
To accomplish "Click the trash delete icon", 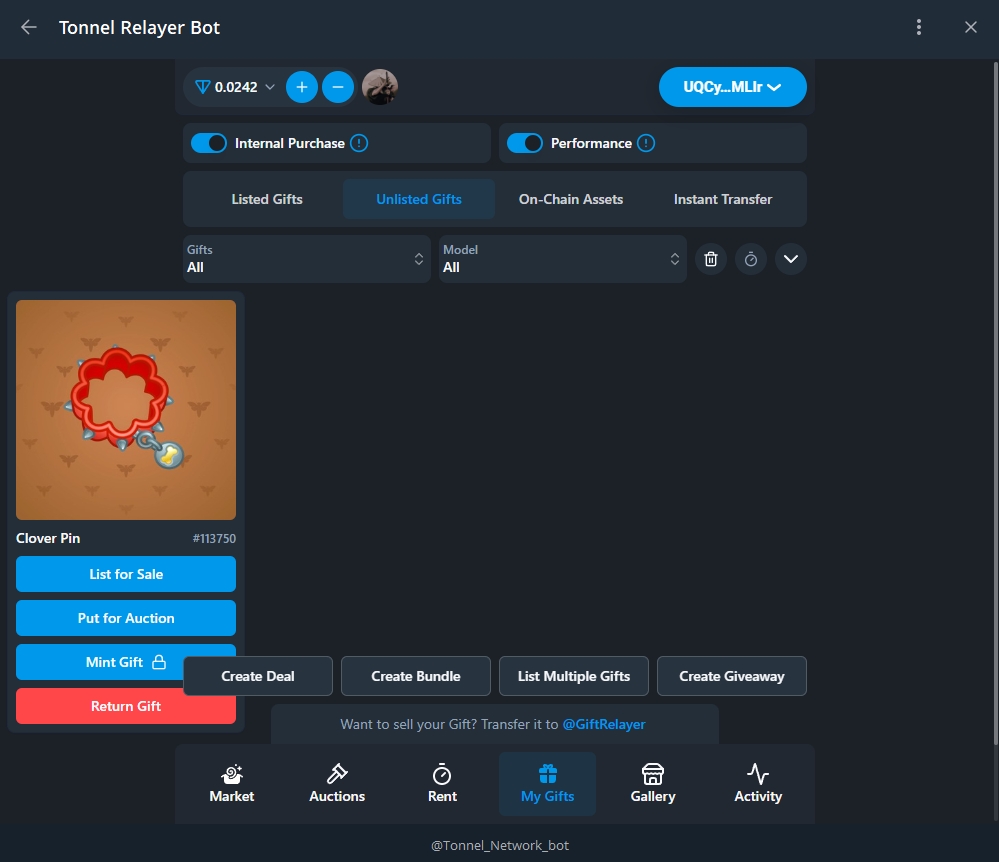I will (x=711, y=259).
